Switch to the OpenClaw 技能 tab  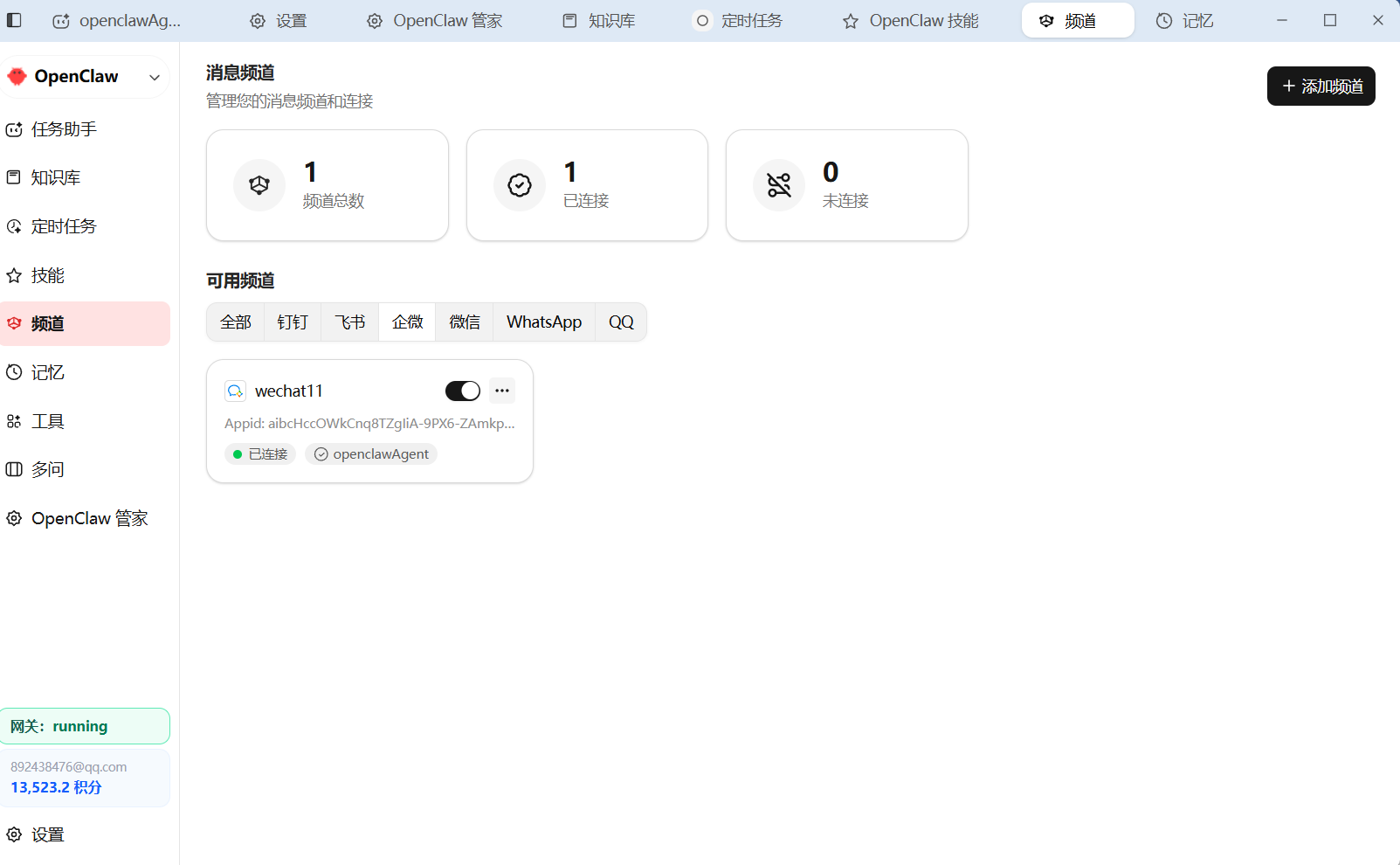(911, 21)
